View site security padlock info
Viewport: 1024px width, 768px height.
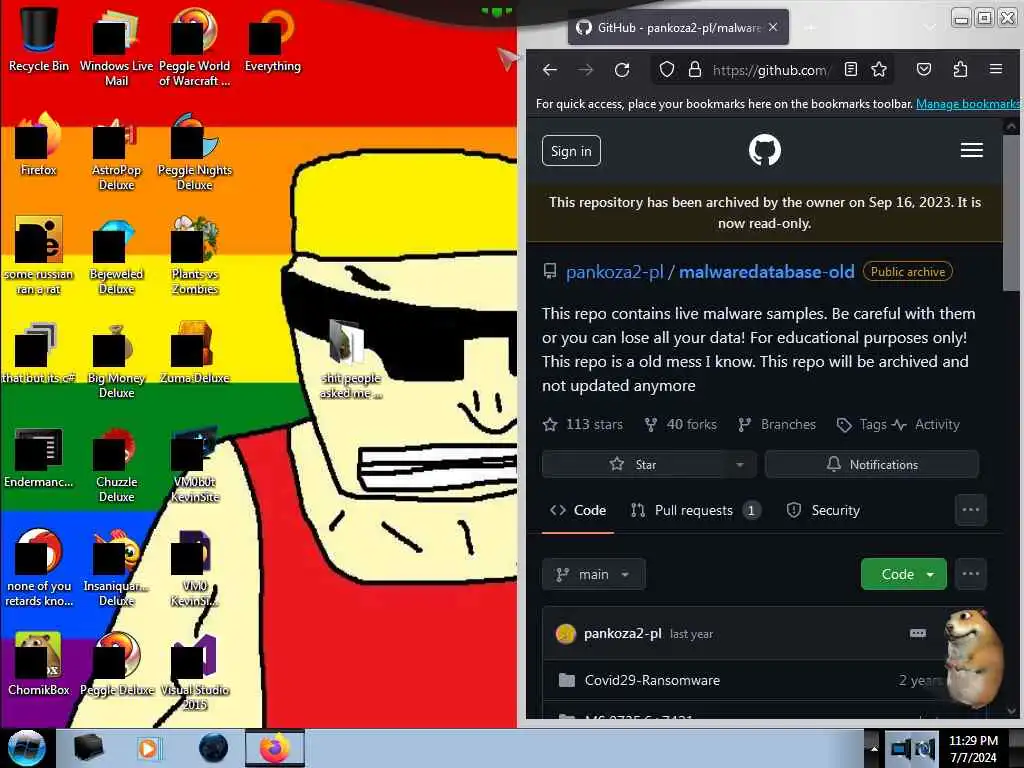click(695, 70)
